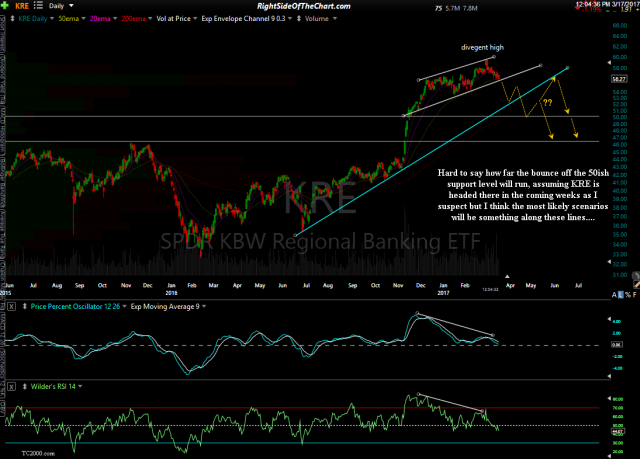Select cyan trendline start handle near July 2016
The image size is (640, 459).
[295, 235]
